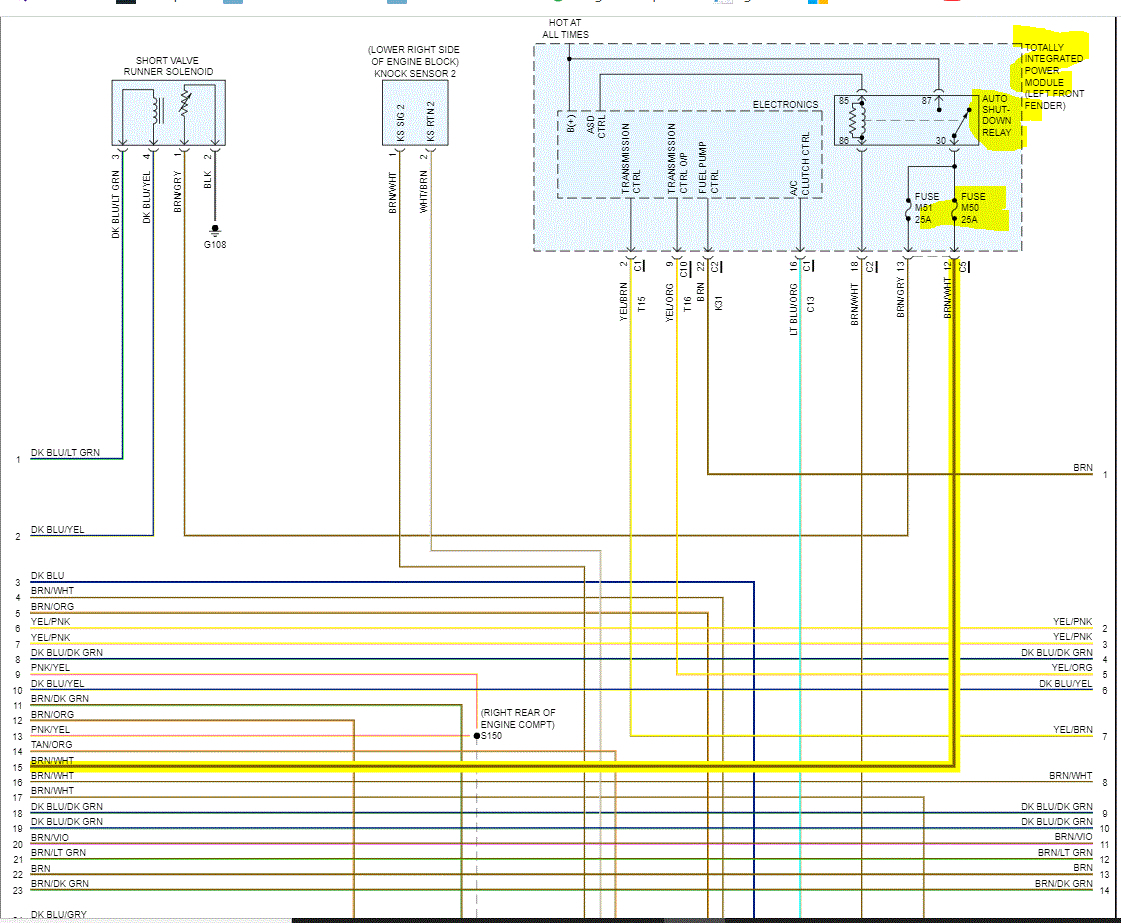The width and height of the screenshot is (1121, 923).
Task: Click relay terminal 87 label
Action: pos(927,101)
